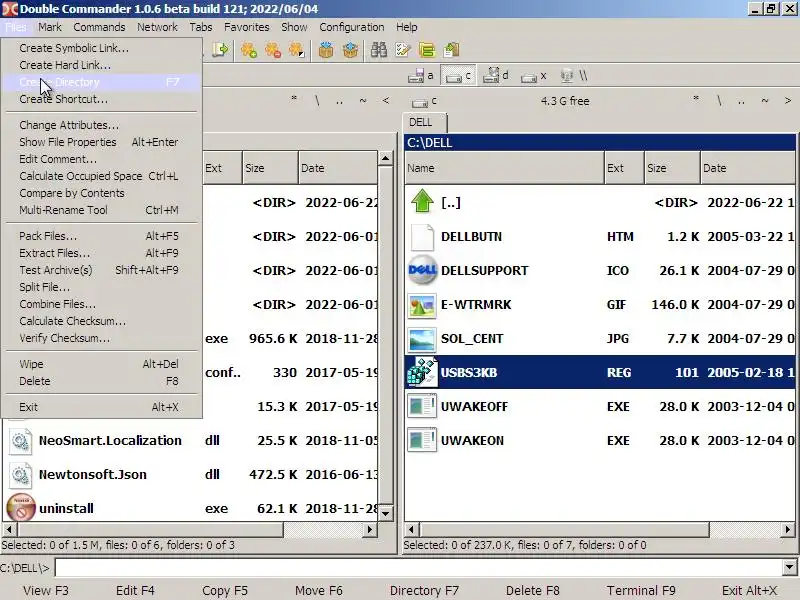
Task: Click right panel root (\) button
Action: pos(719,101)
